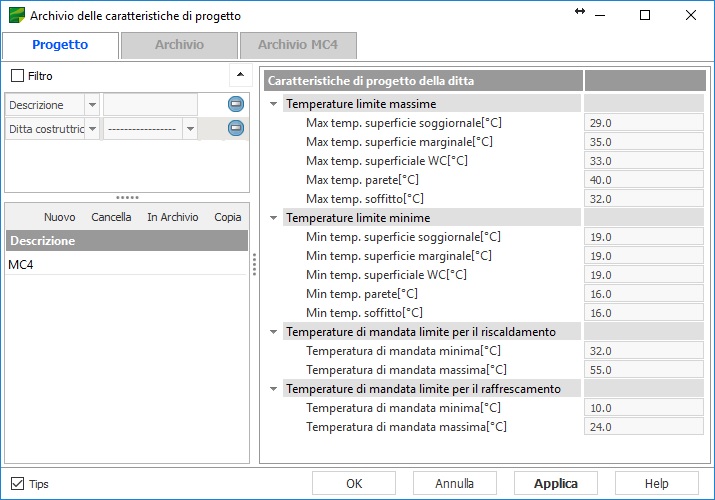The width and height of the screenshot is (715, 500).
Task: Click the Min temp. soffitto[°C] label
Action: pos(364,313)
